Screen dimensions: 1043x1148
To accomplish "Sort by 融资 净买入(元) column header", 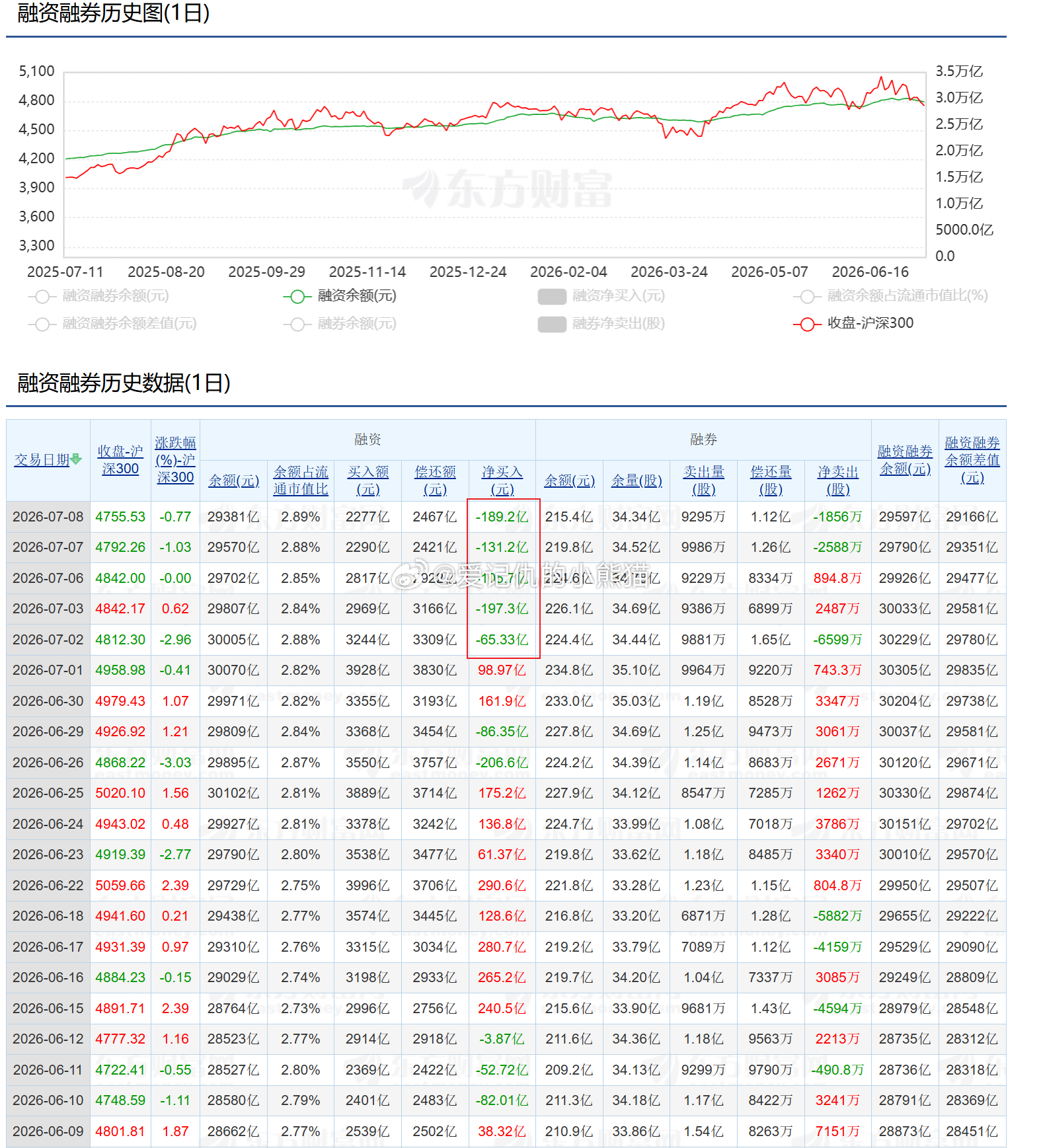I will pos(502,480).
